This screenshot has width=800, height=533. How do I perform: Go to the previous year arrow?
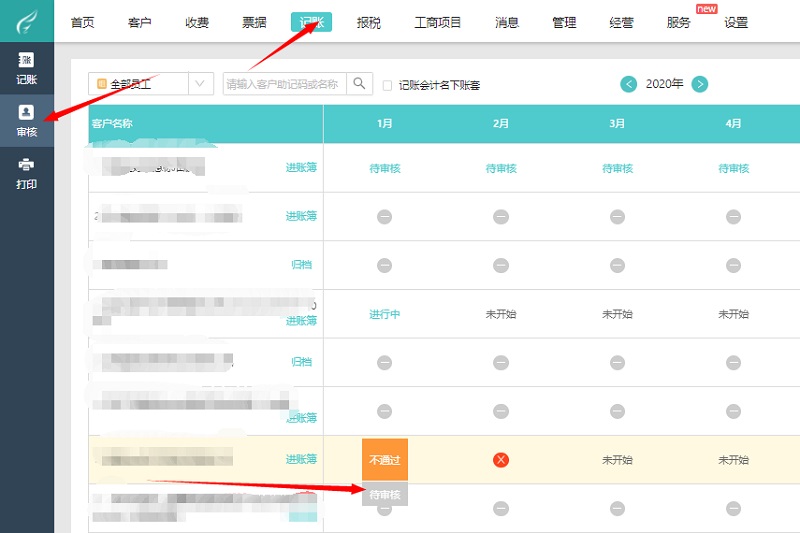point(629,84)
